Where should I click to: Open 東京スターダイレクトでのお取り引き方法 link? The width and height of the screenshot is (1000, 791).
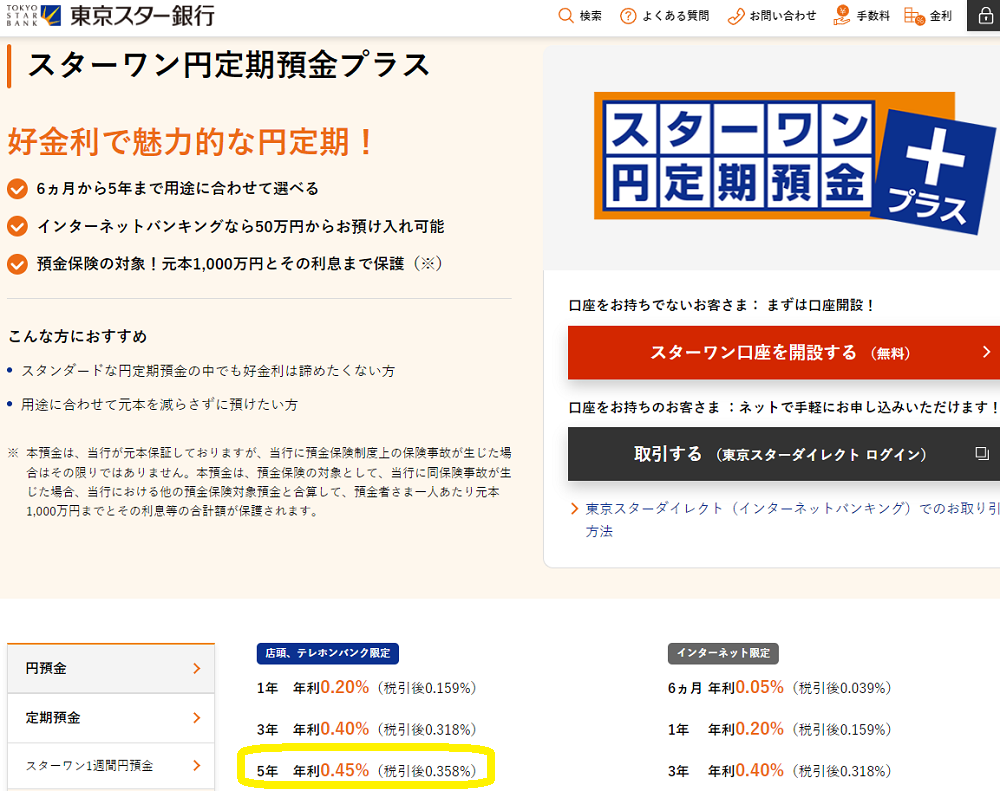coord(792,519)
